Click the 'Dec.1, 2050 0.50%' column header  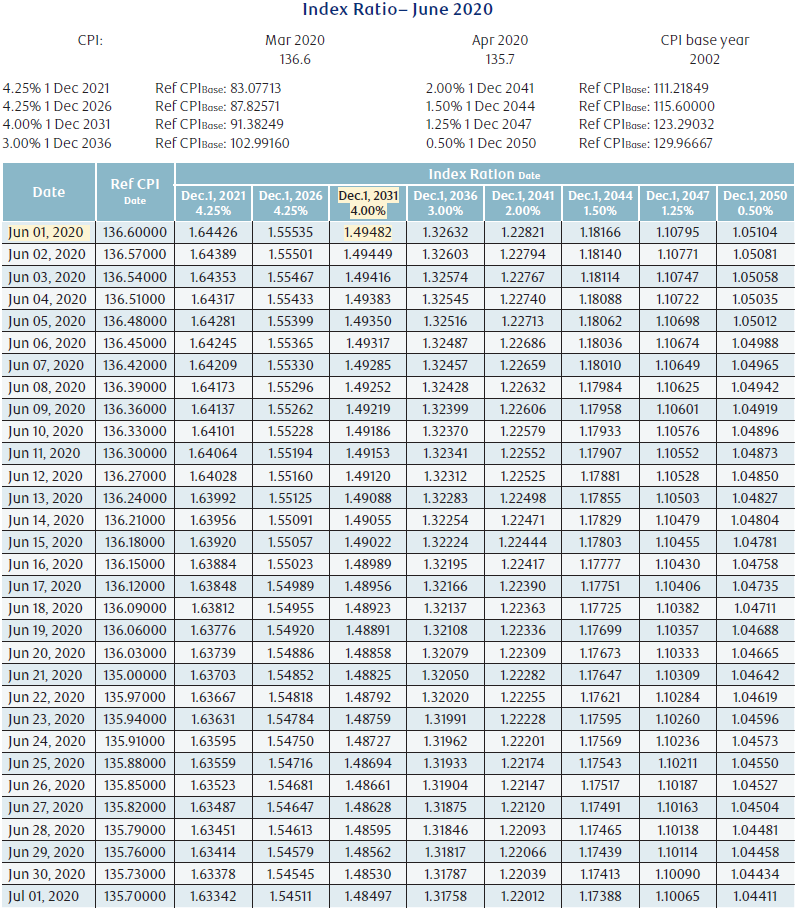(x=755, y=203)
